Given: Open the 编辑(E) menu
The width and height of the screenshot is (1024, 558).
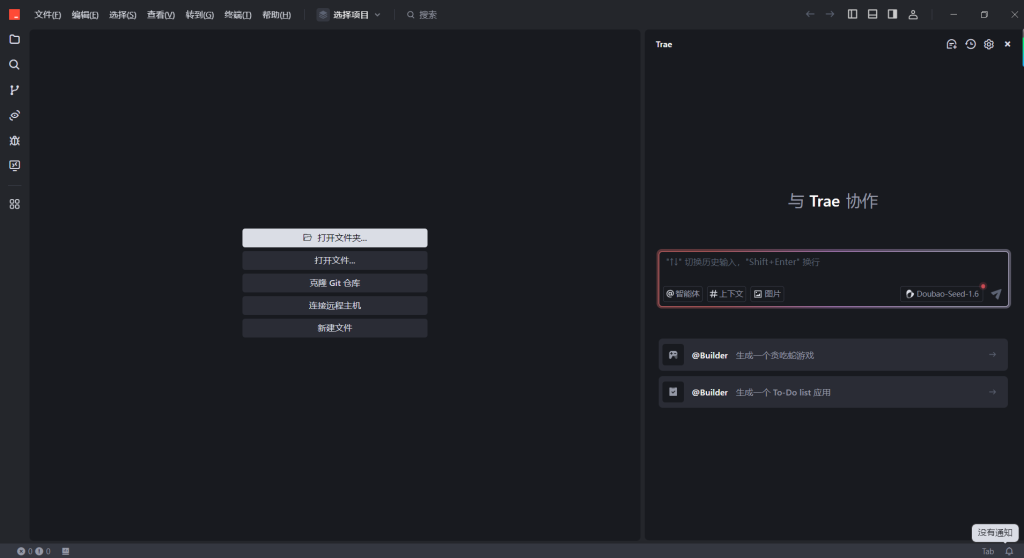Looking at the screenshot, I should click(85, 14).
